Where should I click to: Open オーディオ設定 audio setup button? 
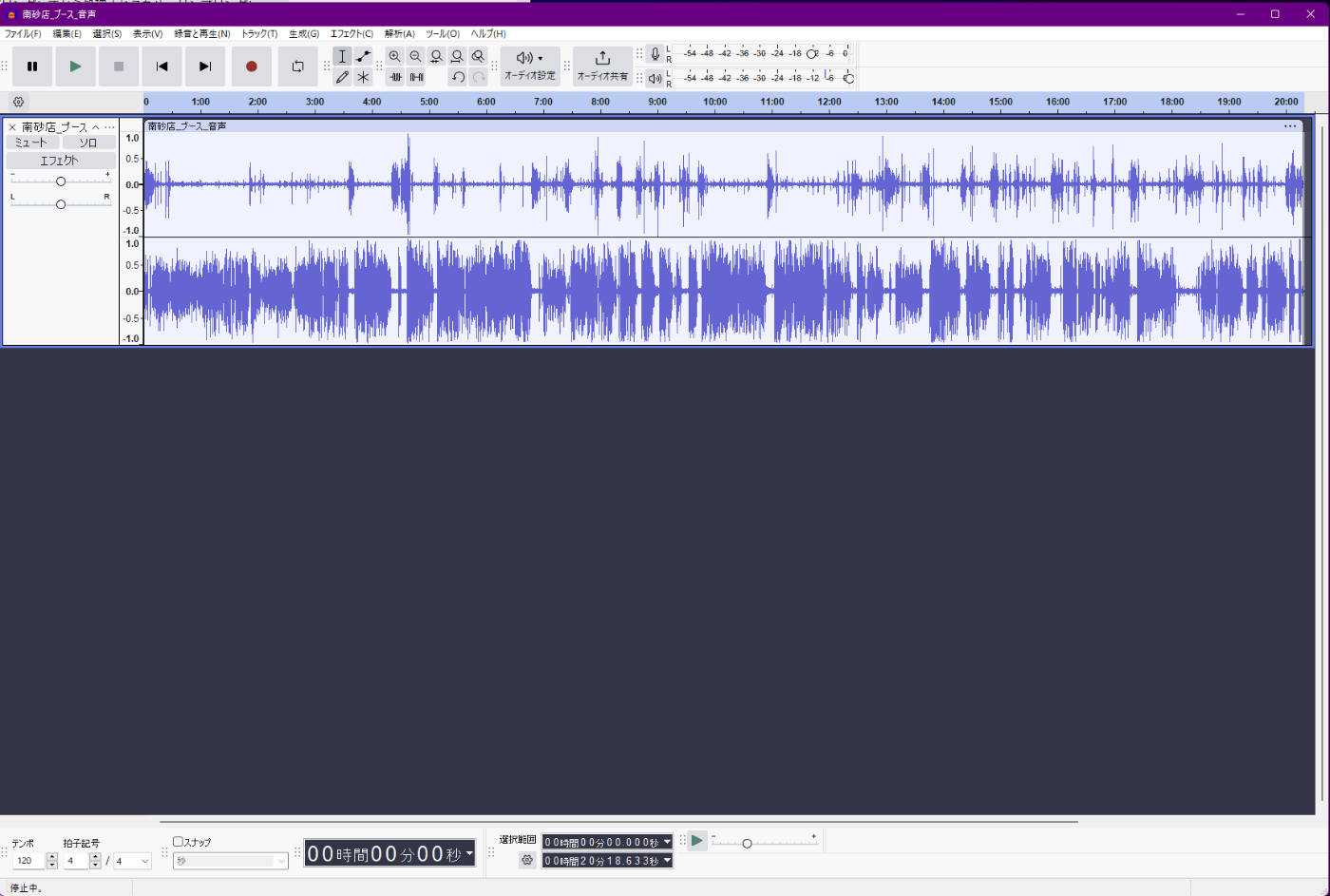click(x=530, y=67)
